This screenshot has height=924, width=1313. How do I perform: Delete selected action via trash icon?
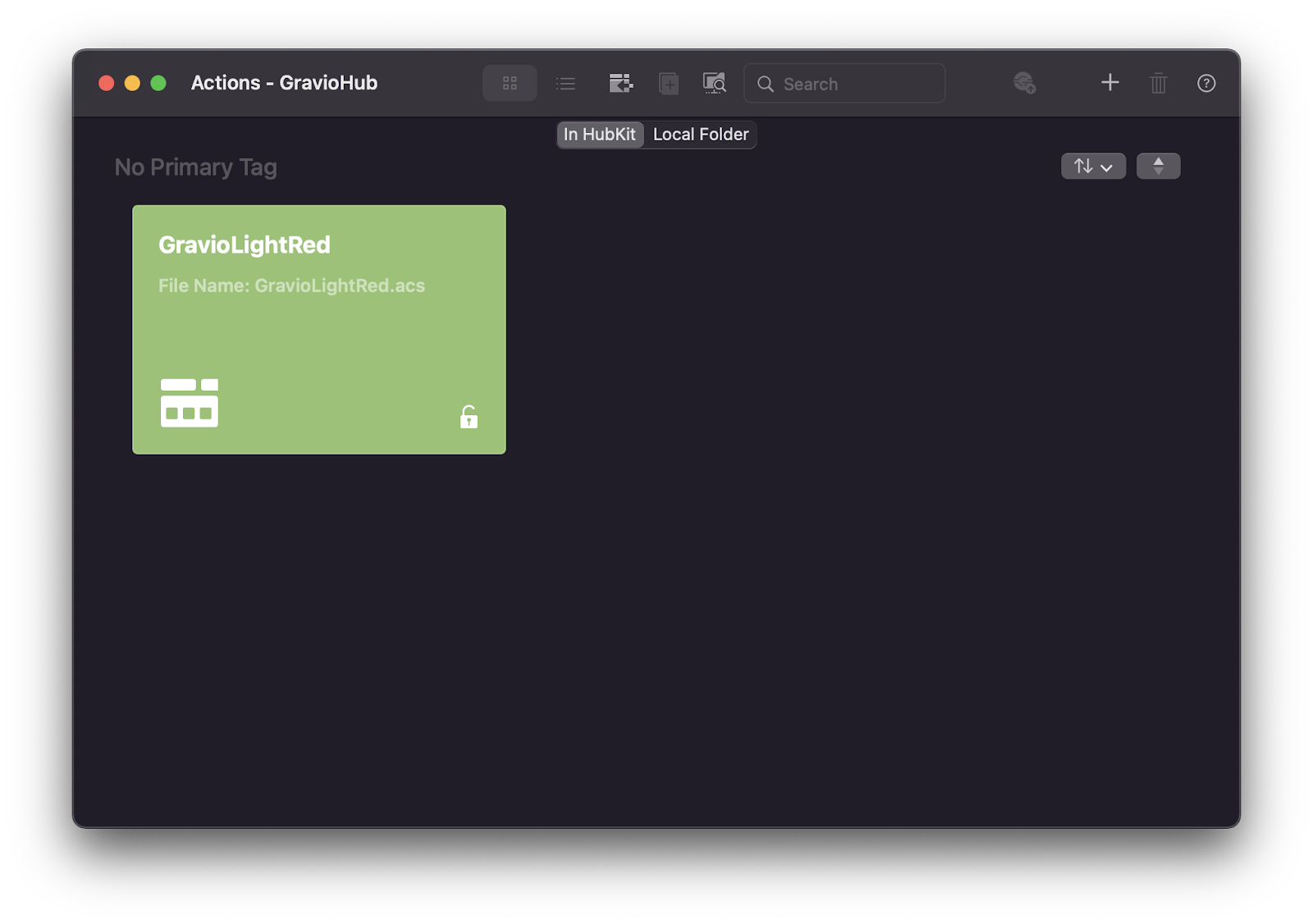point(1158,83)
